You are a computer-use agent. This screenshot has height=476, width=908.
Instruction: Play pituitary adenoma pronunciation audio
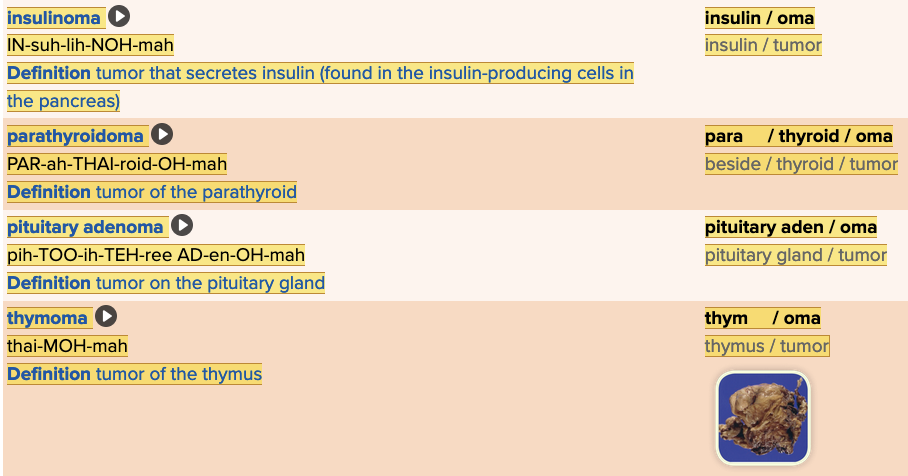[182, 226]
